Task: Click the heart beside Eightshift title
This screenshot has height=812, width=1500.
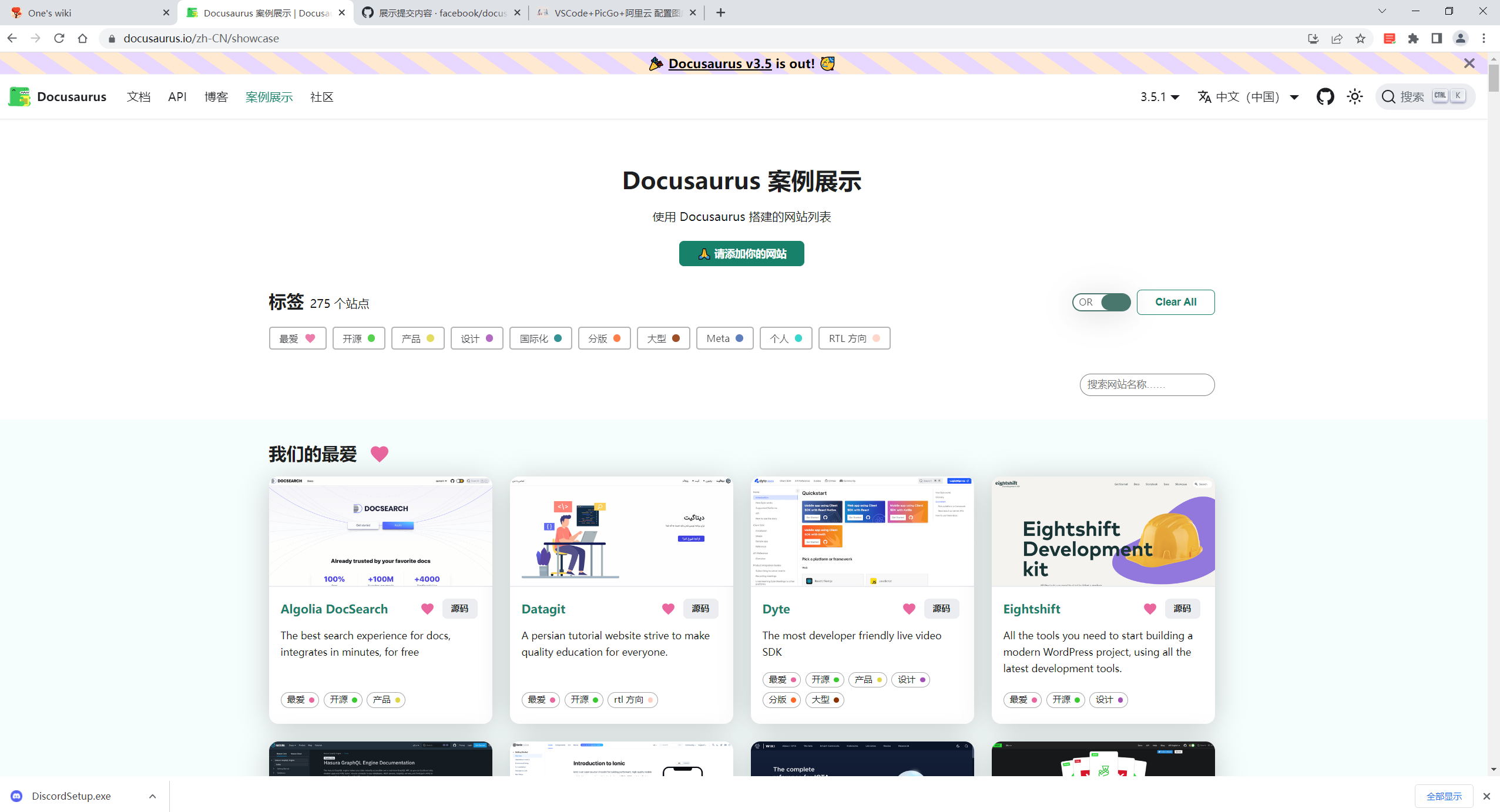Action: pos(1150,609)
